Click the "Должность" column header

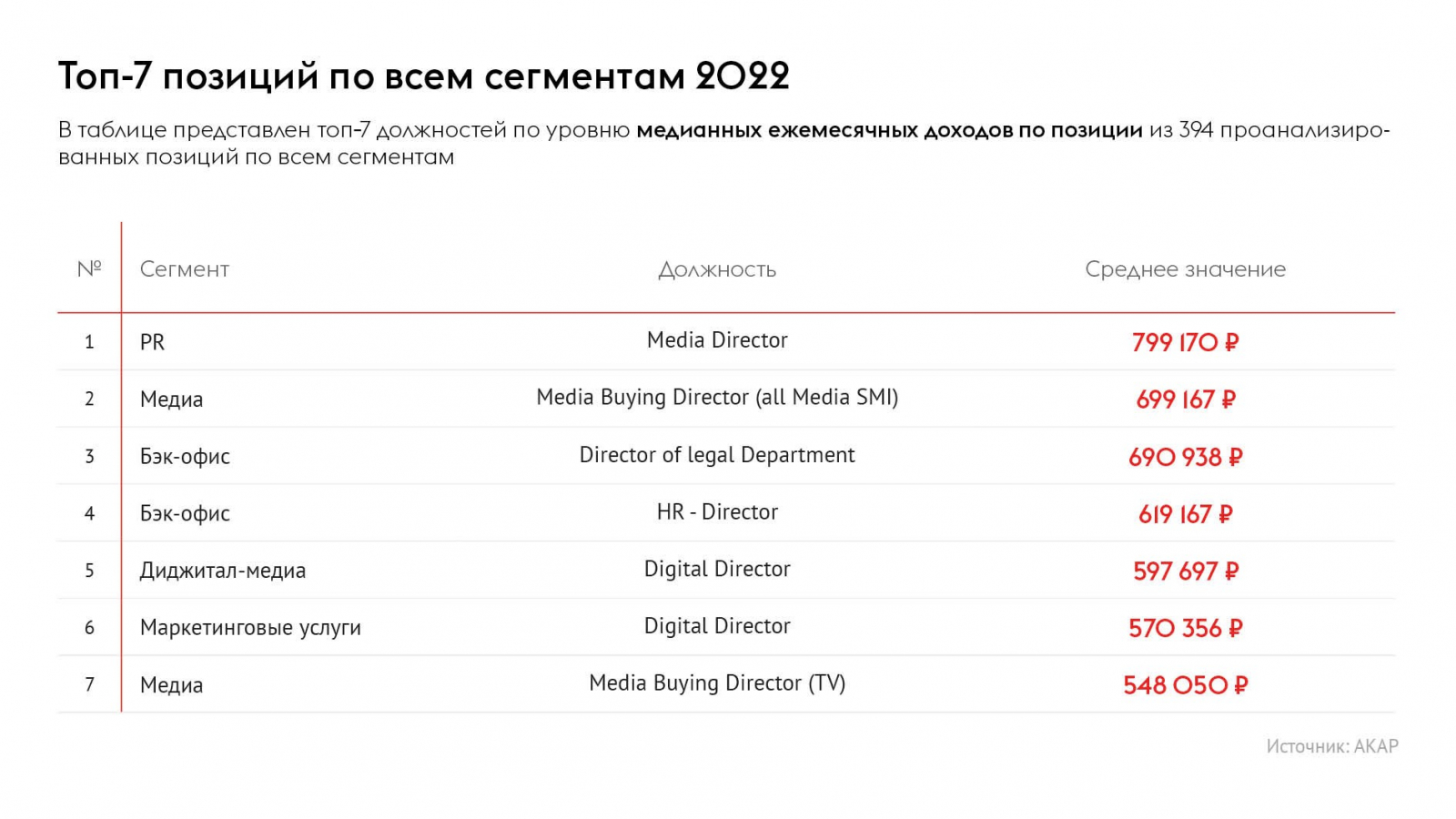[x=717, y=269]
